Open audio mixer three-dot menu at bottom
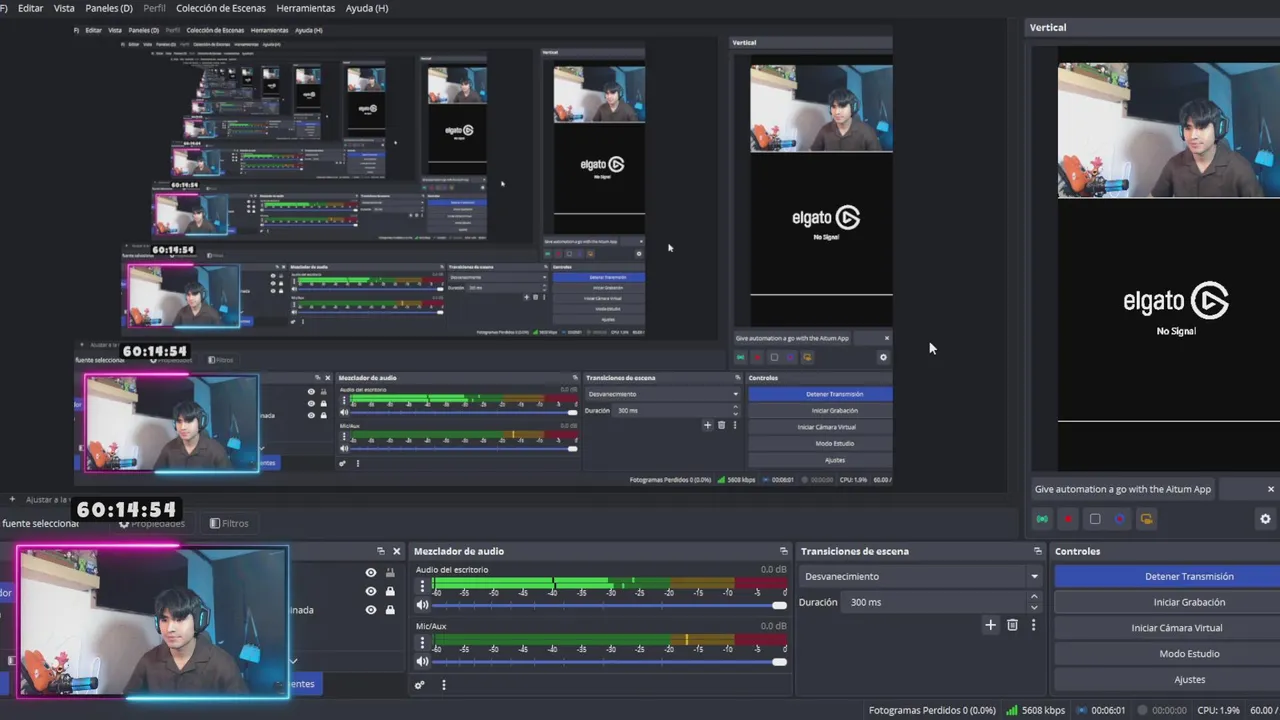1280x720 pixels. [x=444, y=685]
